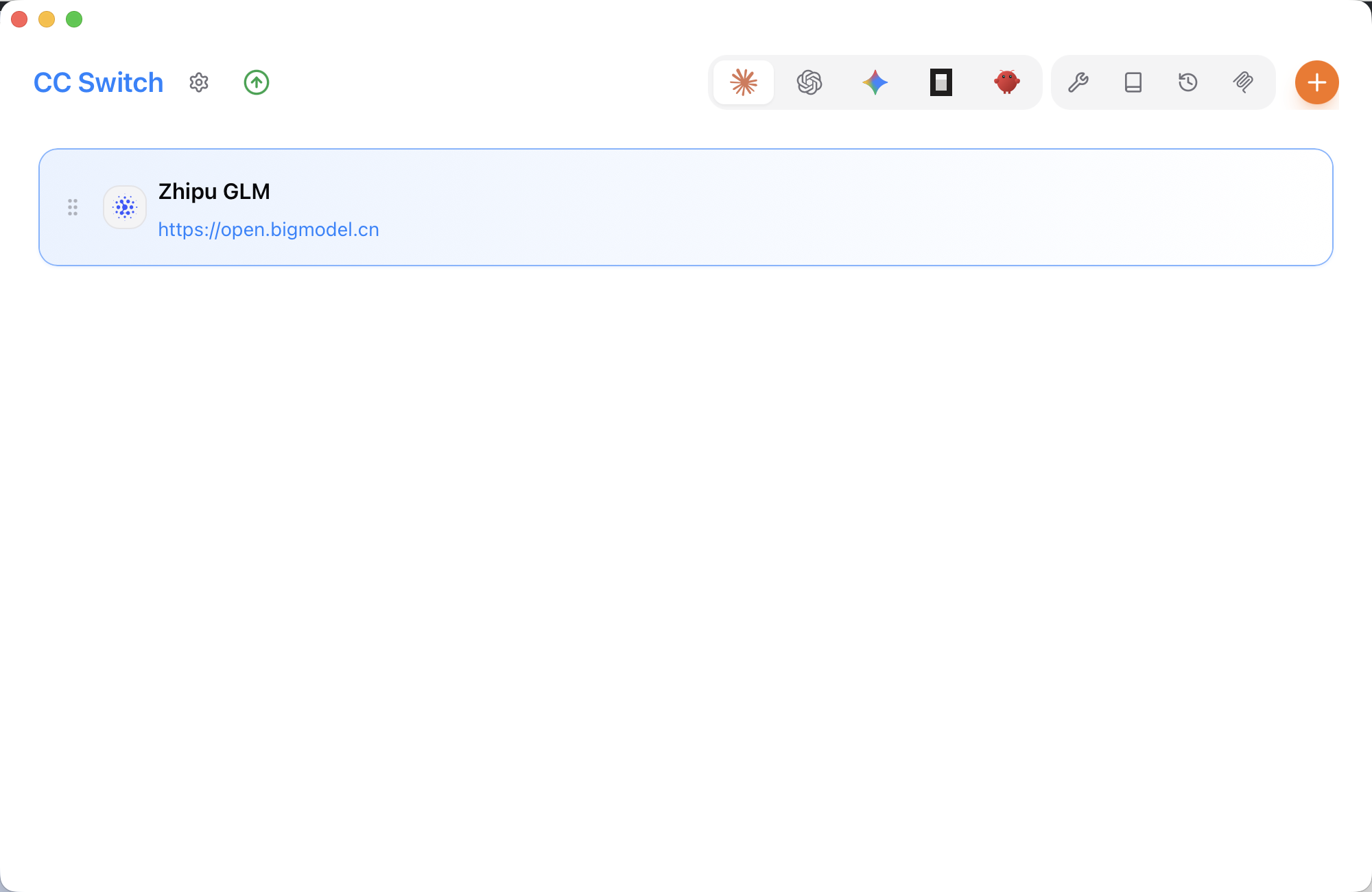The image size is (1372, 892).
Task: Select the red lobster app tab
Action: pyautogui.click(x=1007, y=82)
